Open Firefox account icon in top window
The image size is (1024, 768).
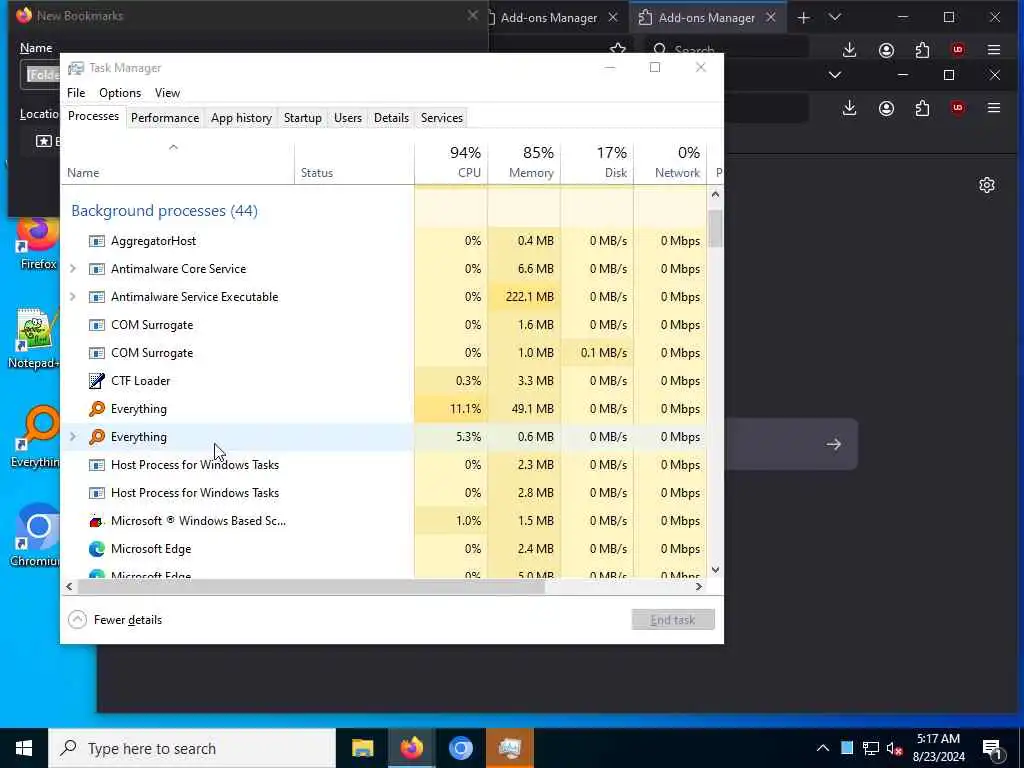(886, 50)
